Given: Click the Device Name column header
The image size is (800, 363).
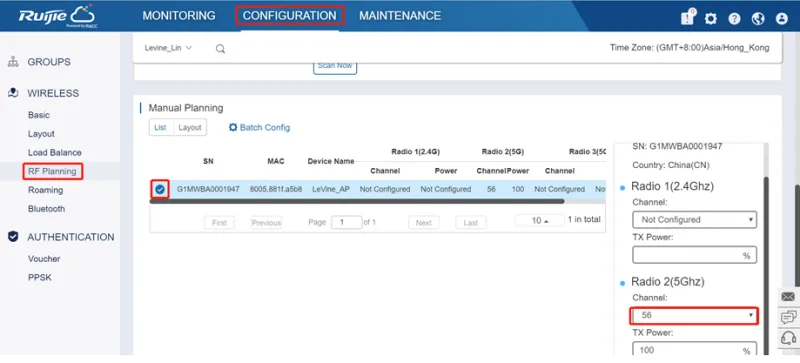Looking at the screenshot, I should click(331, 161).
